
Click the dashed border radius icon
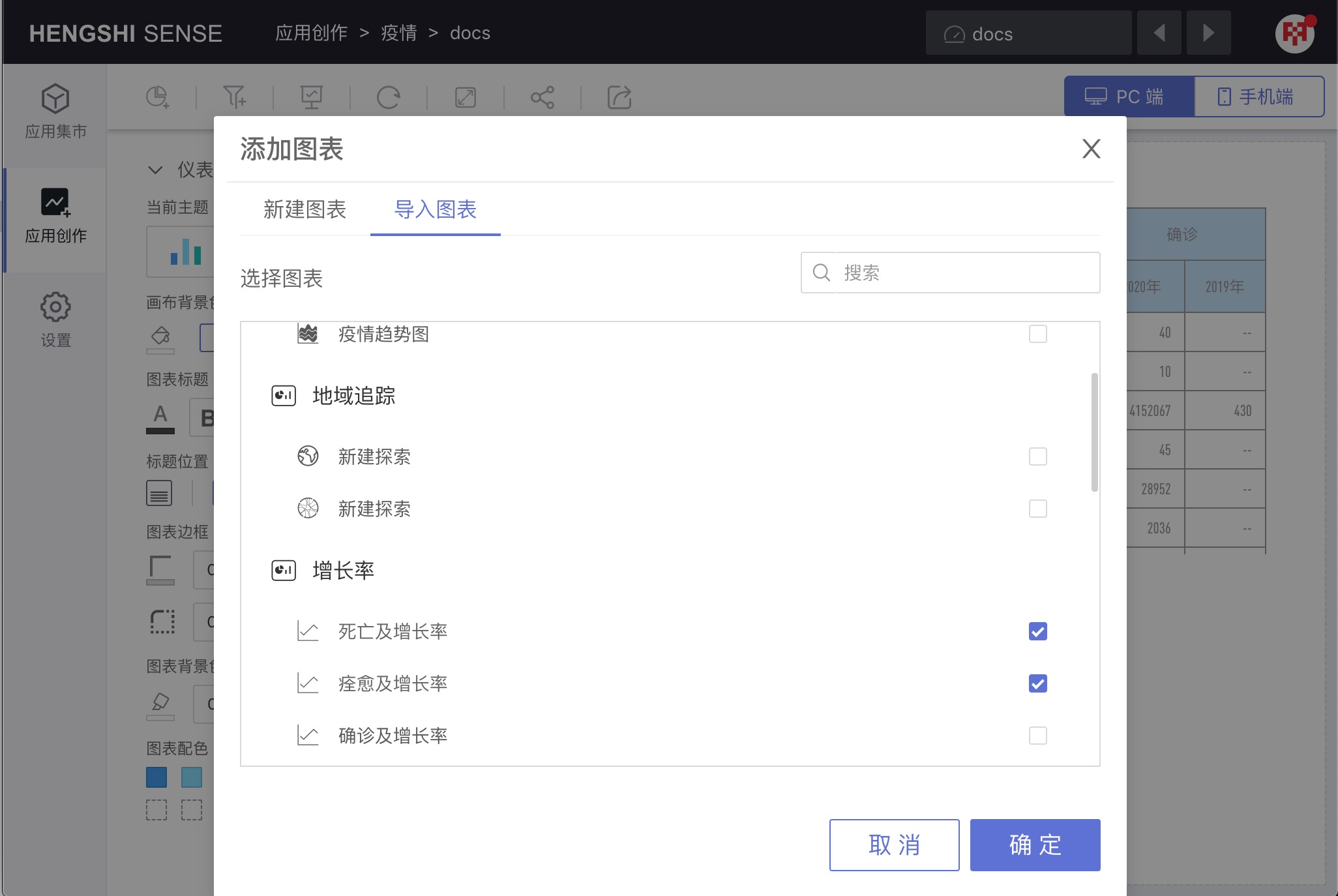(162, 621)
